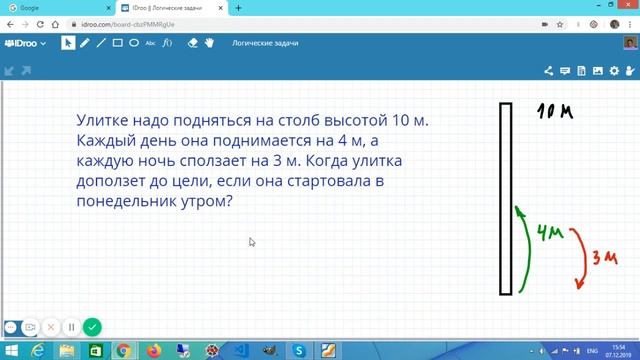Image resolution: width=640 pixels, height=360 pixels.
Task: Open a new browser tab
Action: (238, 8)
